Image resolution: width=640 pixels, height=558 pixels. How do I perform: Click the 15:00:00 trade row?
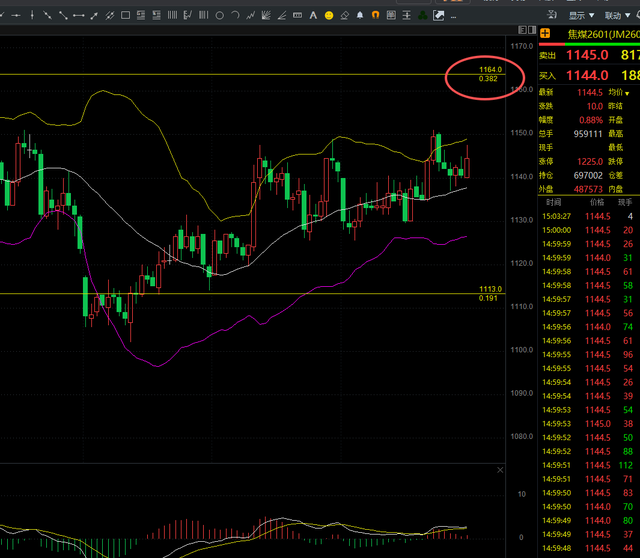tap(588, 230)
